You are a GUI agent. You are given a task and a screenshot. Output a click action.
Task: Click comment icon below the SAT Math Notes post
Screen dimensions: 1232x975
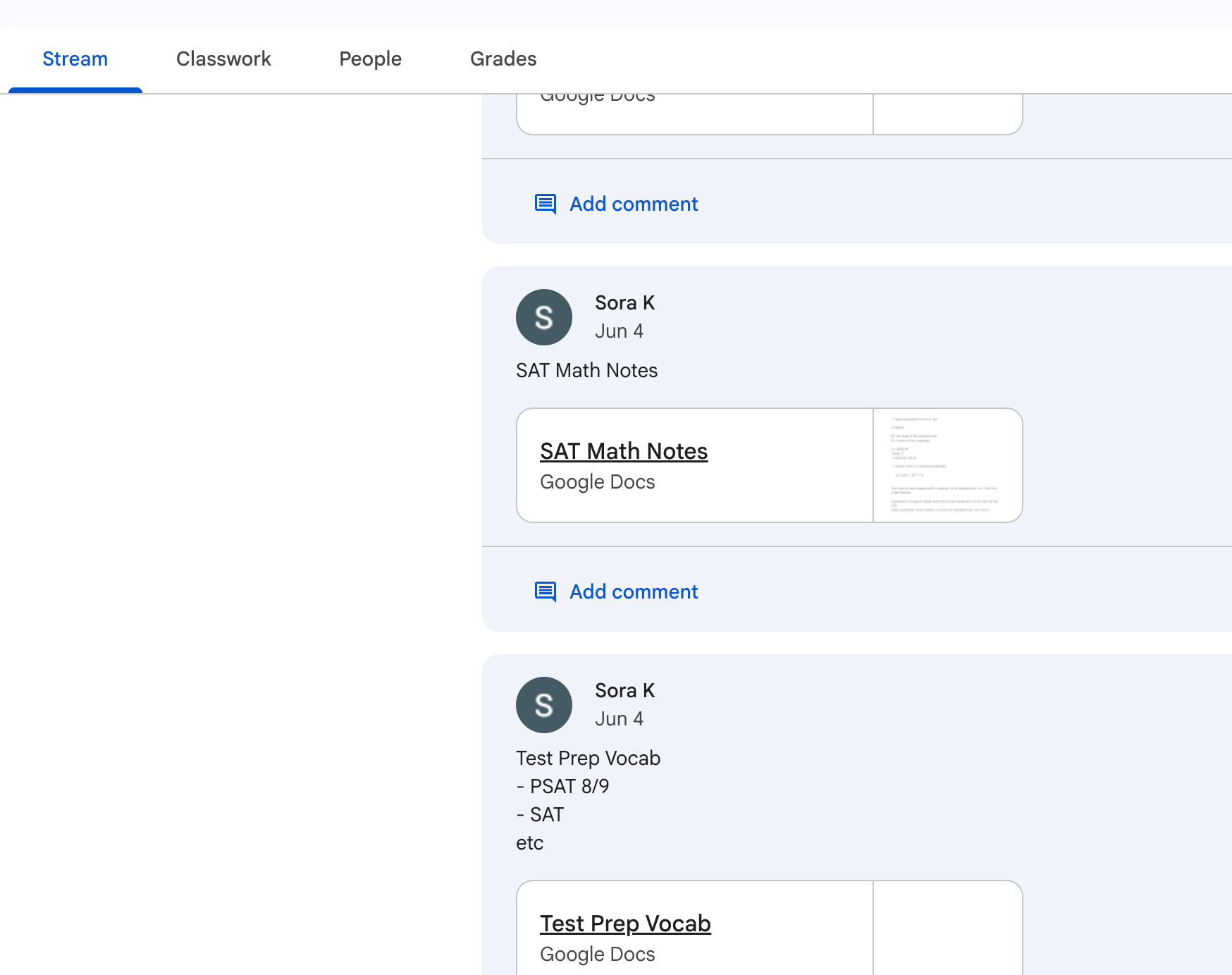point(546,592)
